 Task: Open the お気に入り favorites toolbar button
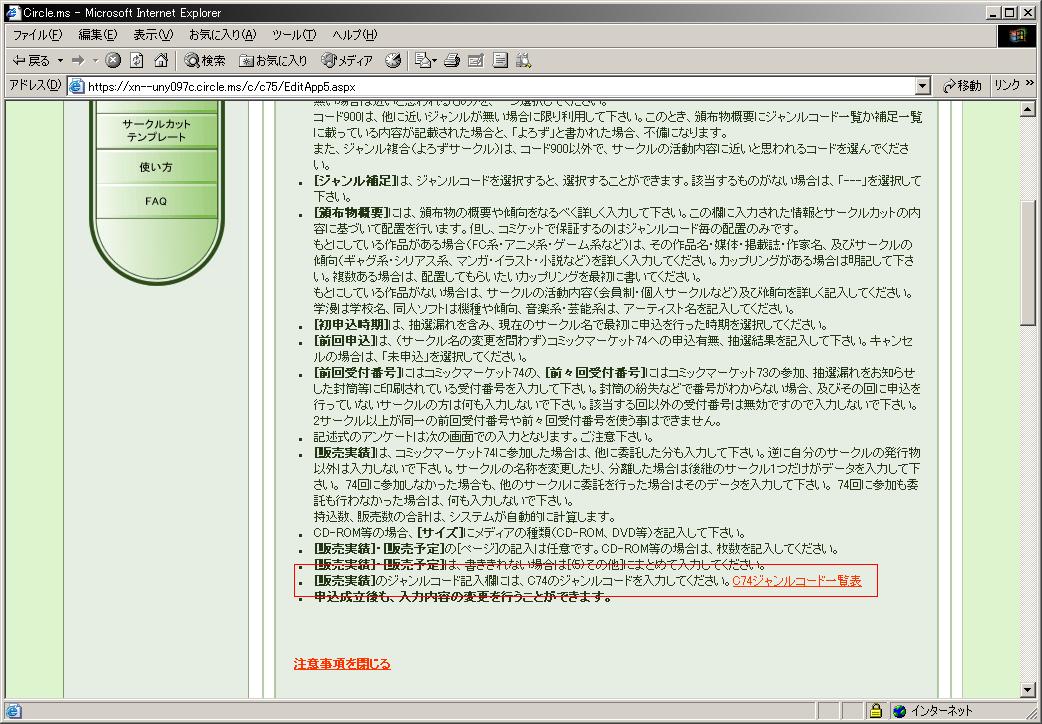pyautogui.click(x=273, y=60)
